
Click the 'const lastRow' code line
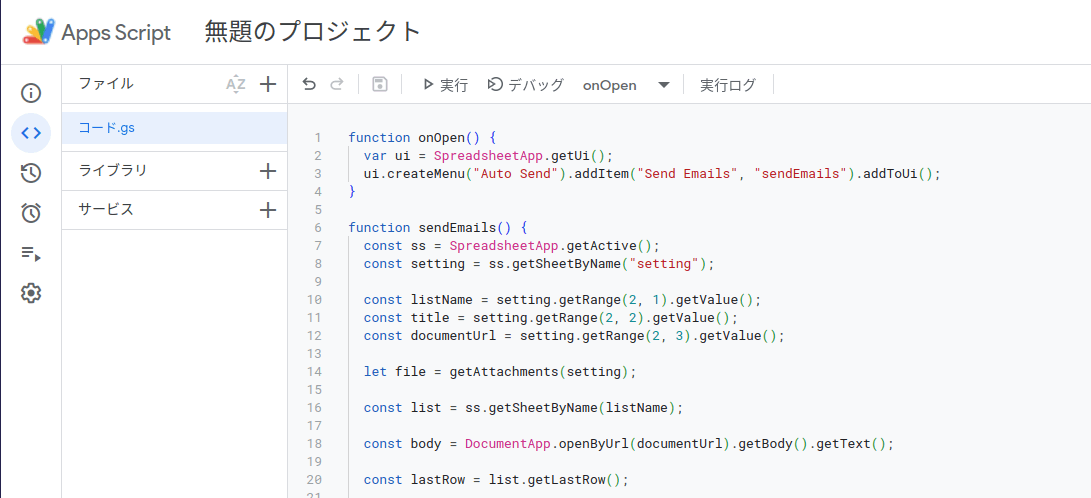pos(496,480)
